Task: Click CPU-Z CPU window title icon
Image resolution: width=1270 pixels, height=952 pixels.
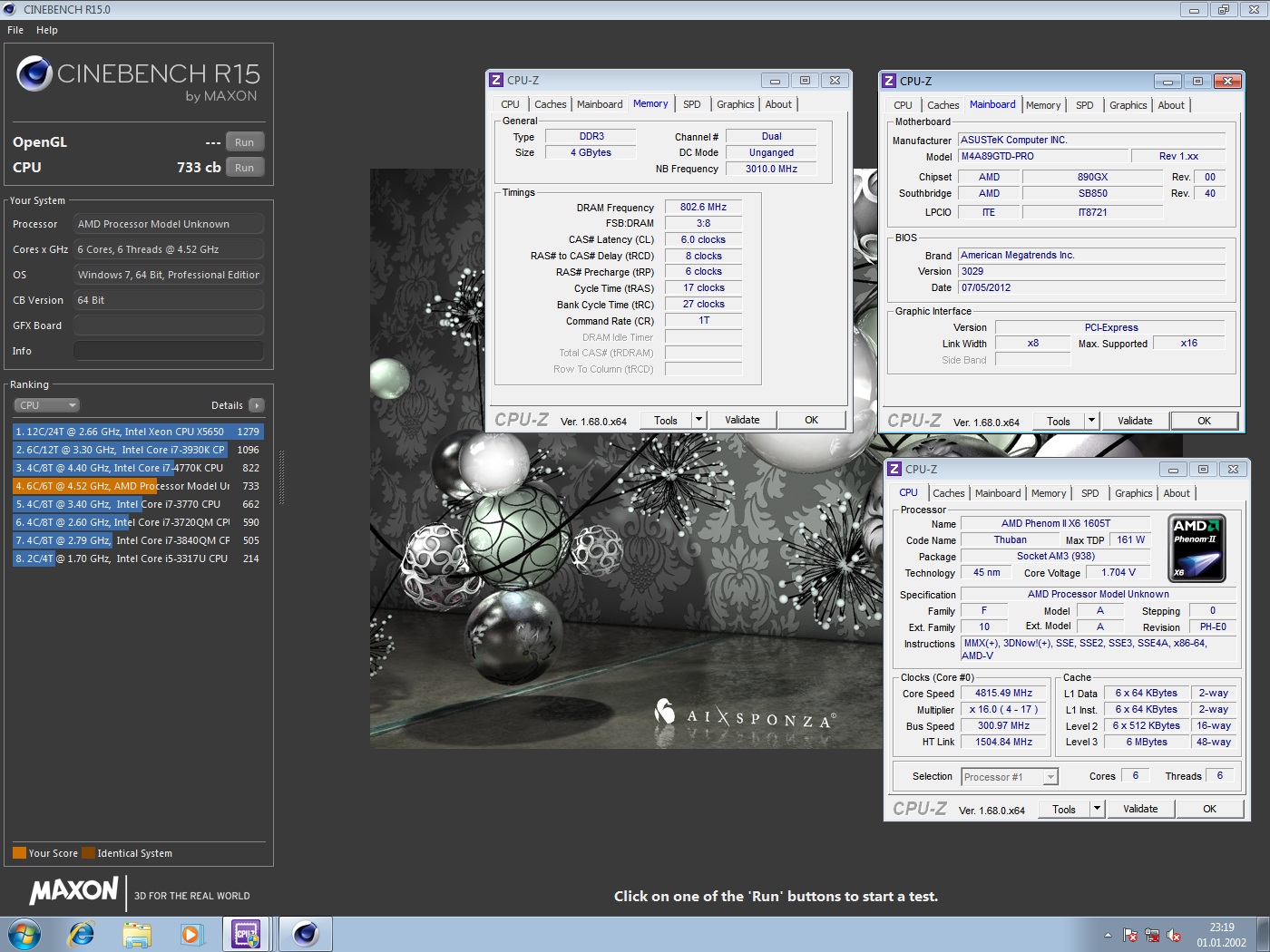Action: click(894, 469)
